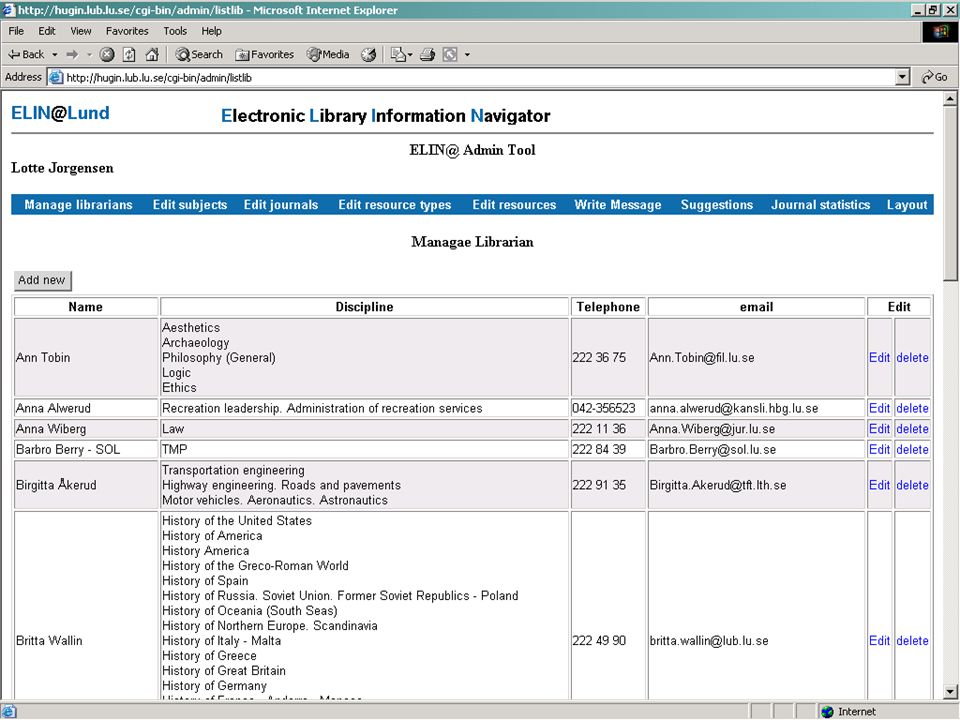Screen dimensions: 960x720
Task: Edit the Britta Wallin entry
Action: (879, 640)
